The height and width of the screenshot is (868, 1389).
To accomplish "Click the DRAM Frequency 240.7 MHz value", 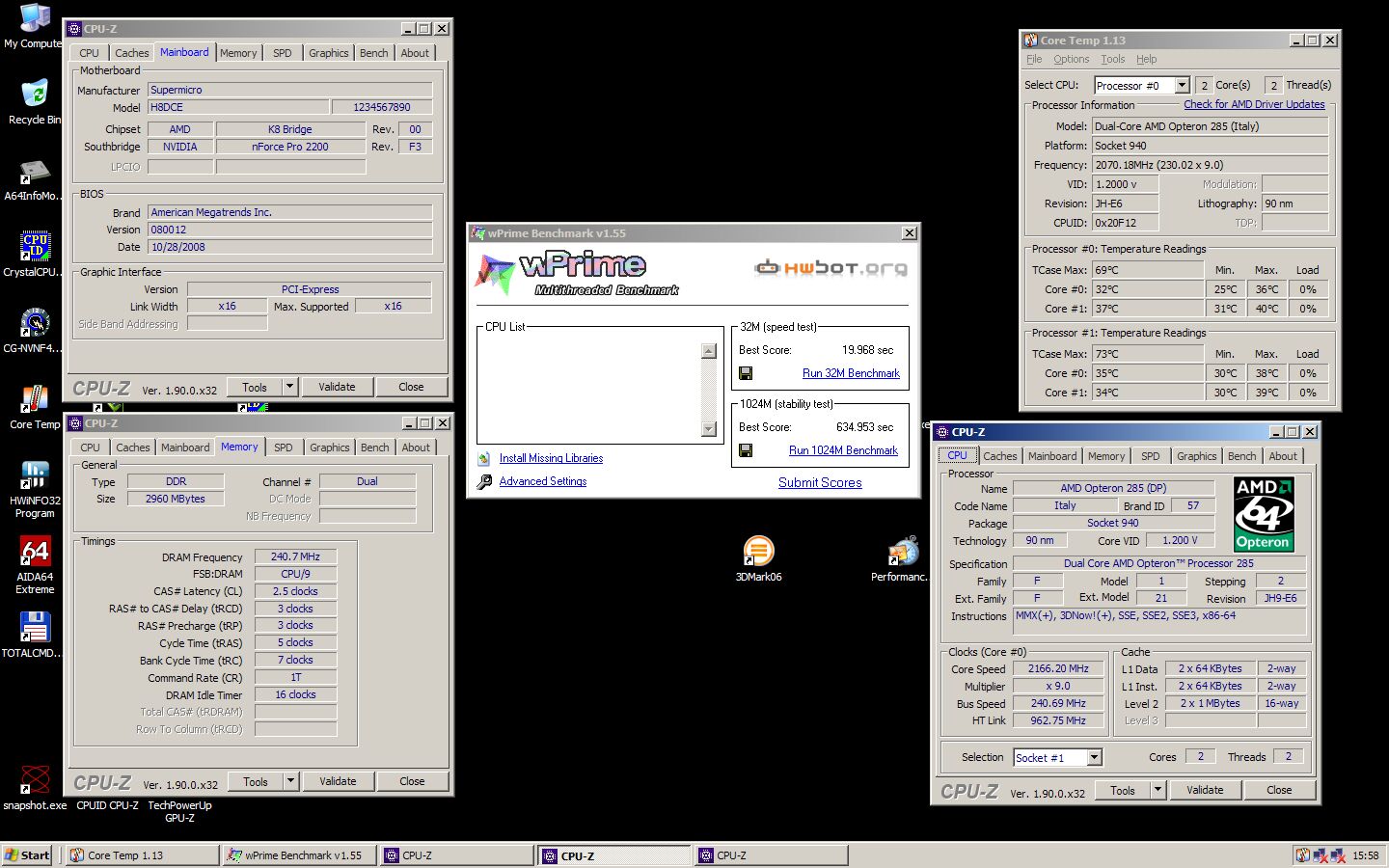I will tap(295, 556).
